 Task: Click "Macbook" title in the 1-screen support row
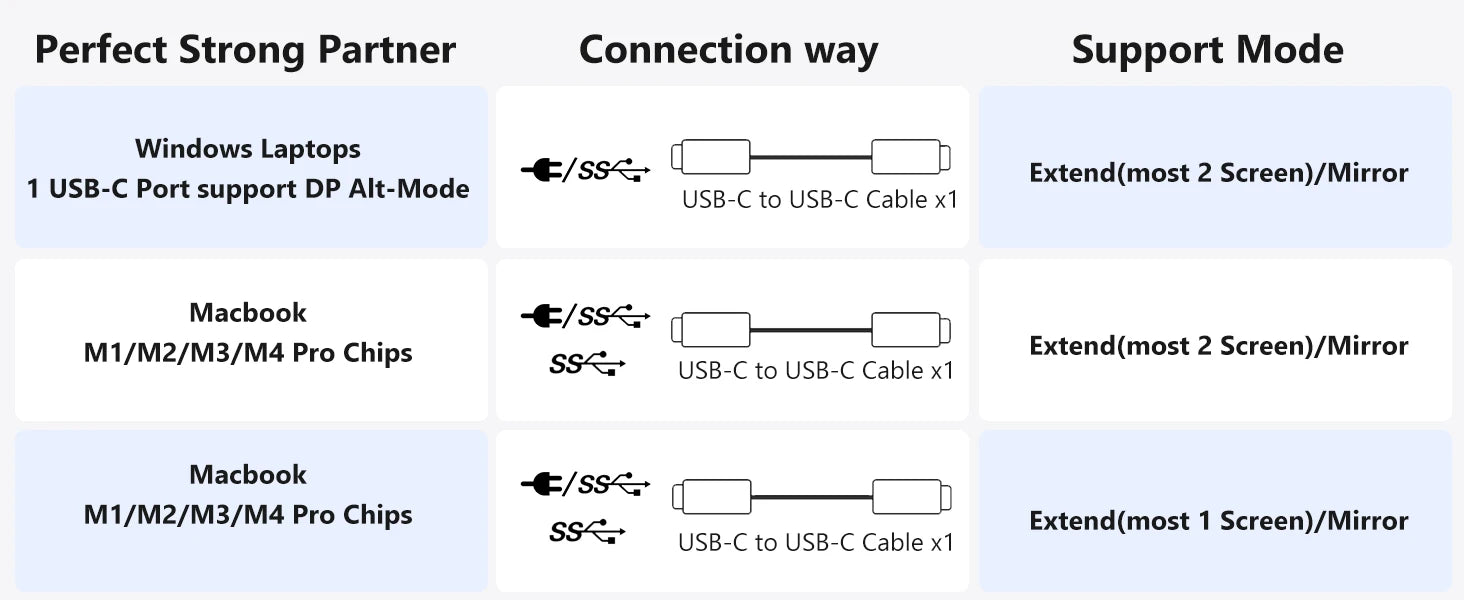(x=248, y=474)
